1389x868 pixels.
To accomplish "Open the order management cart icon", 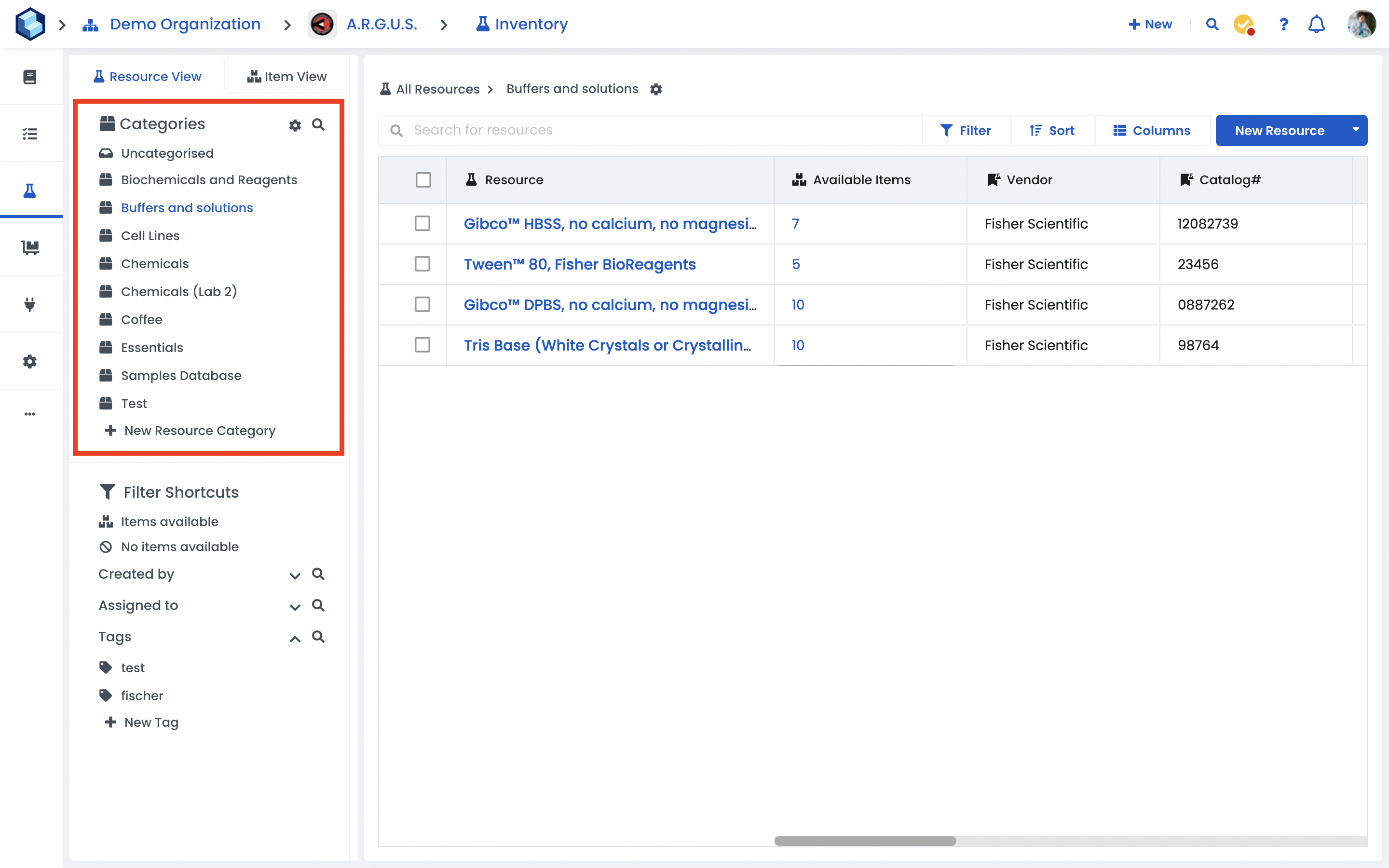I will (30, 247).
